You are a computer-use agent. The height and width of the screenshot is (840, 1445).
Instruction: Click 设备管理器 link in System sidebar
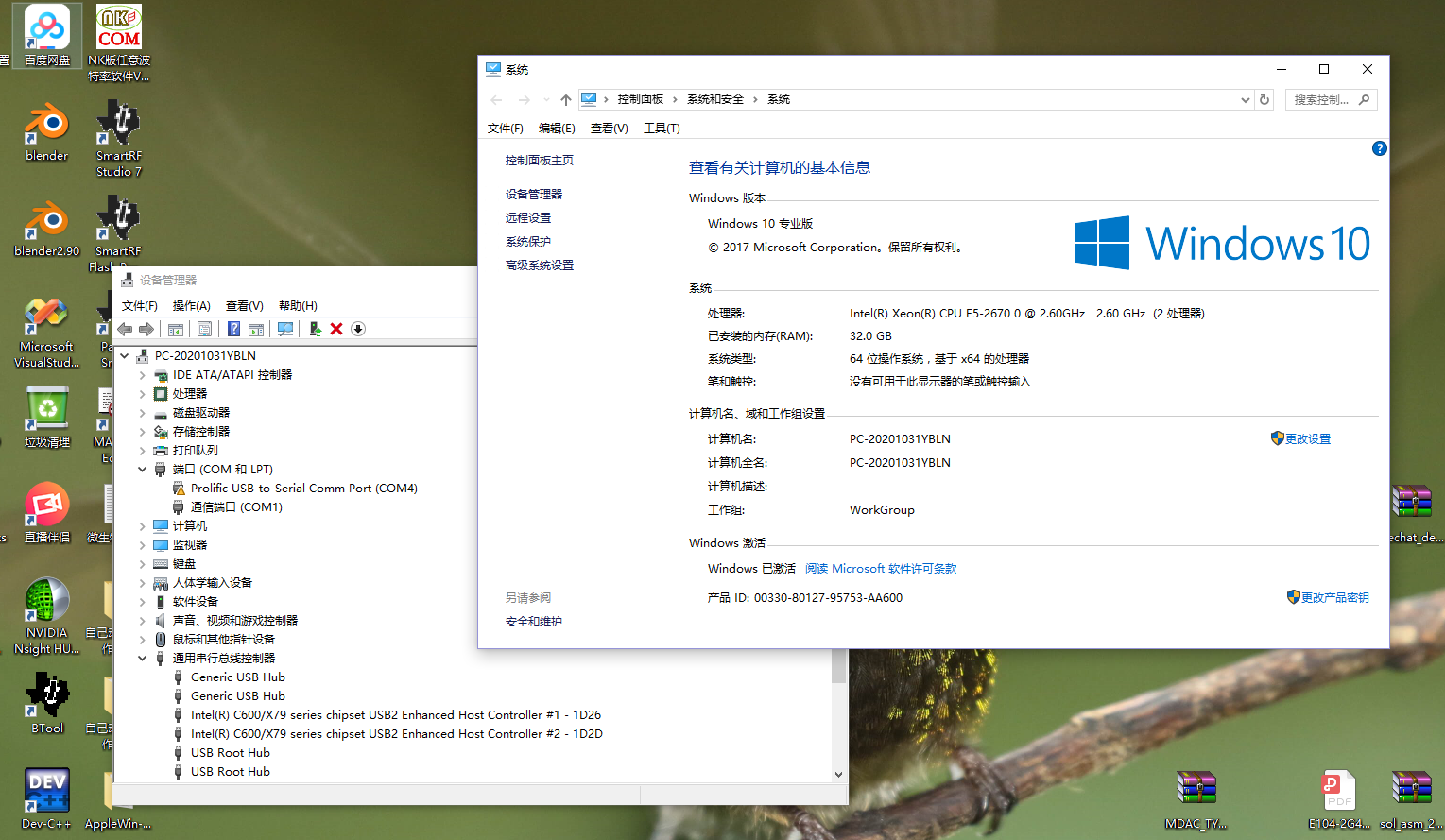[x=534, y=195]
